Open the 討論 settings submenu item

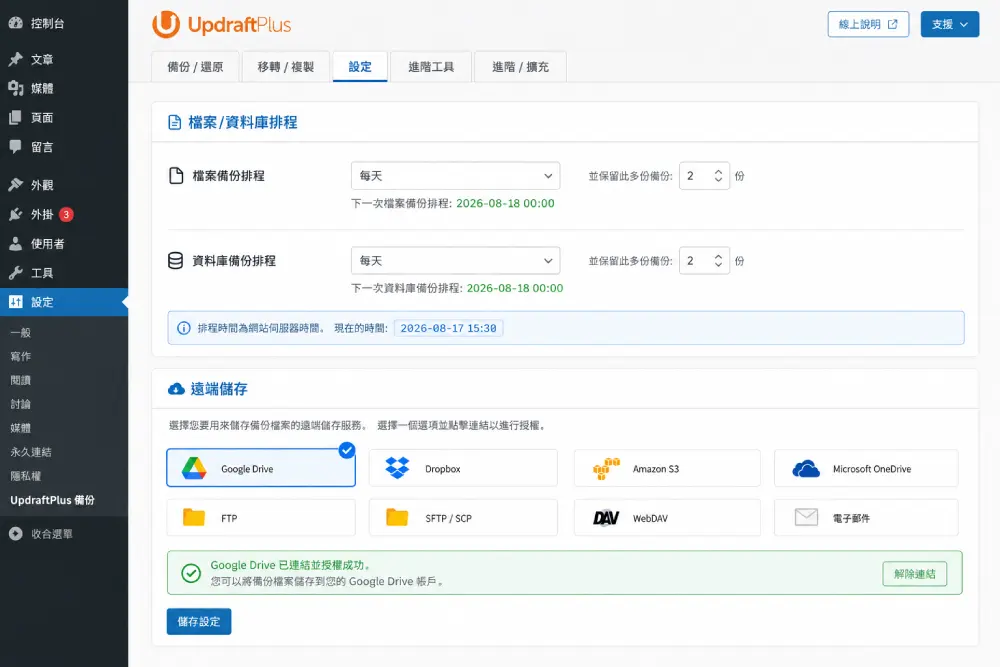click(x=20, y=404)
